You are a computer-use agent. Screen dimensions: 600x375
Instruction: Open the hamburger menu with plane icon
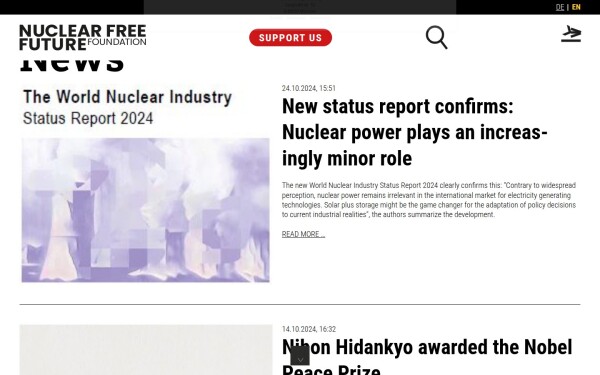(x=571, y=34)
